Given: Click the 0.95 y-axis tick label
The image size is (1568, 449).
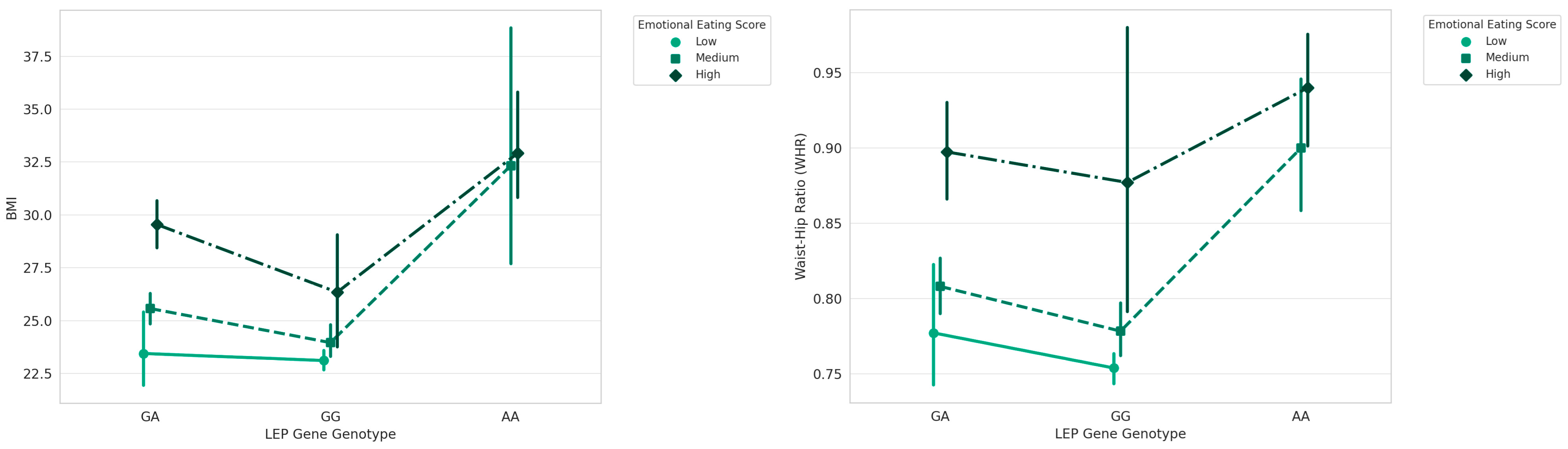Looking at the screenshot, I should click(x=827, y=74).
